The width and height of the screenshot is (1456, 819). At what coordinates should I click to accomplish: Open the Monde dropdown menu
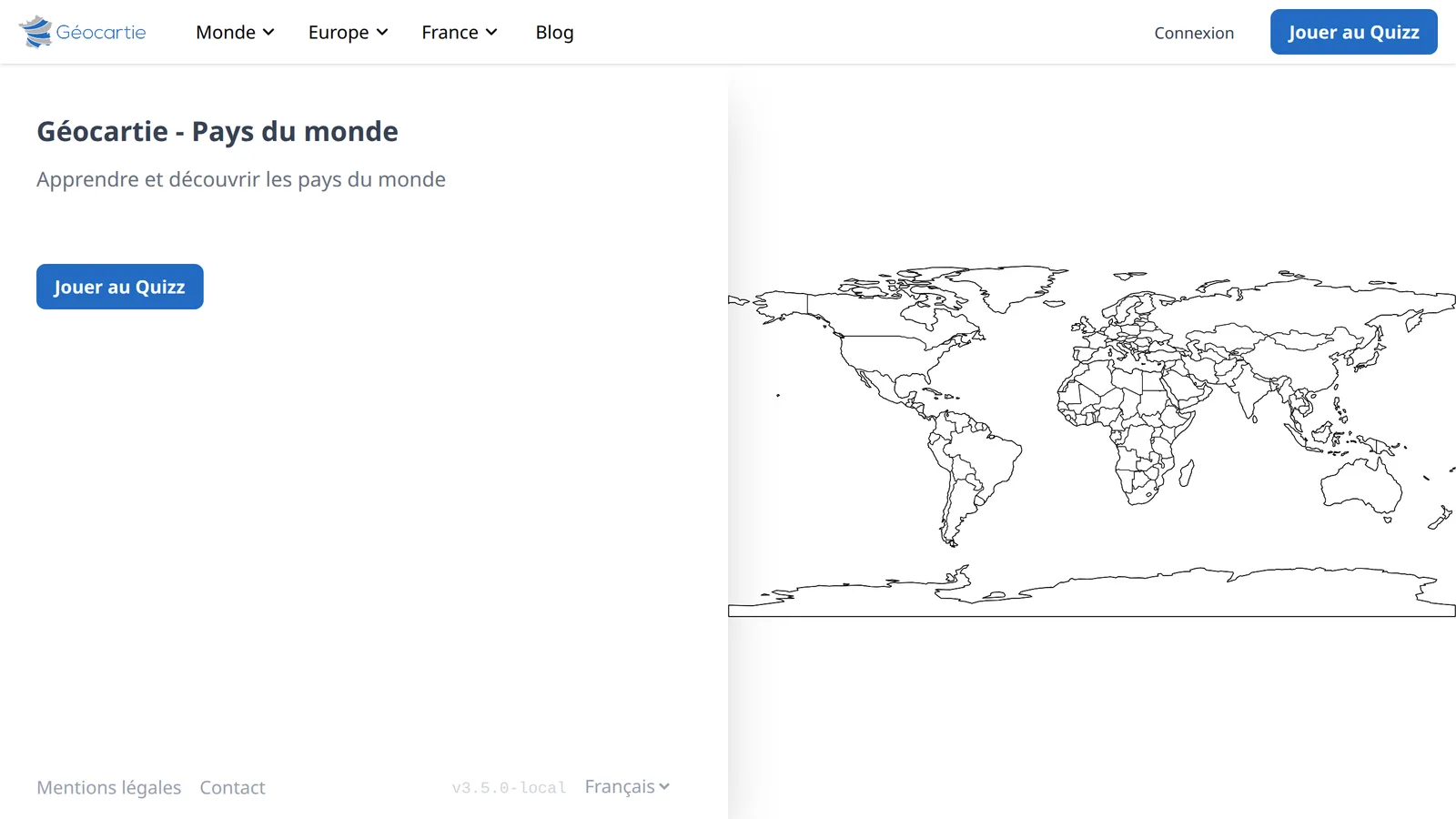[x=235, y=33]
